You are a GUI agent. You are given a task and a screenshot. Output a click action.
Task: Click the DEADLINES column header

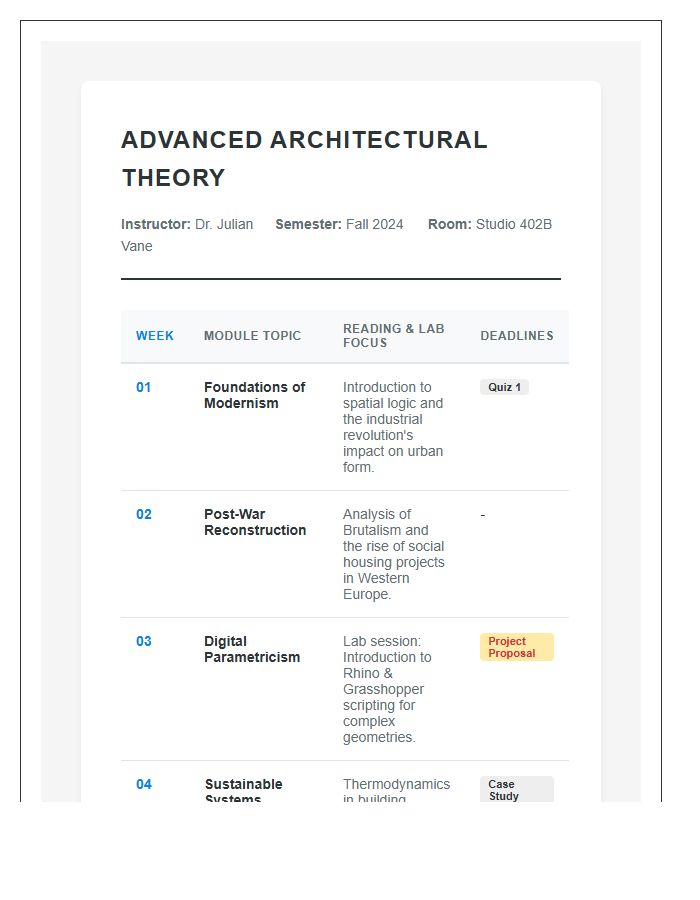click(x=516, y=336)
